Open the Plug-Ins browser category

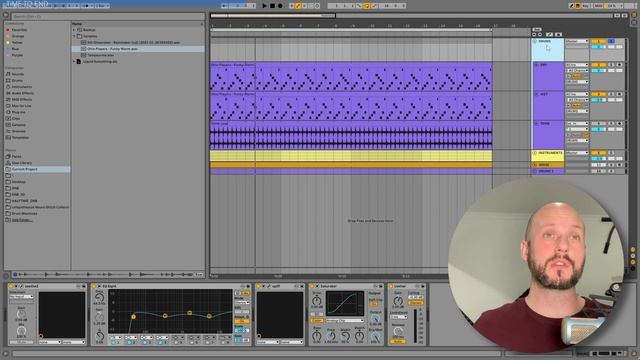tap(18, 112)
